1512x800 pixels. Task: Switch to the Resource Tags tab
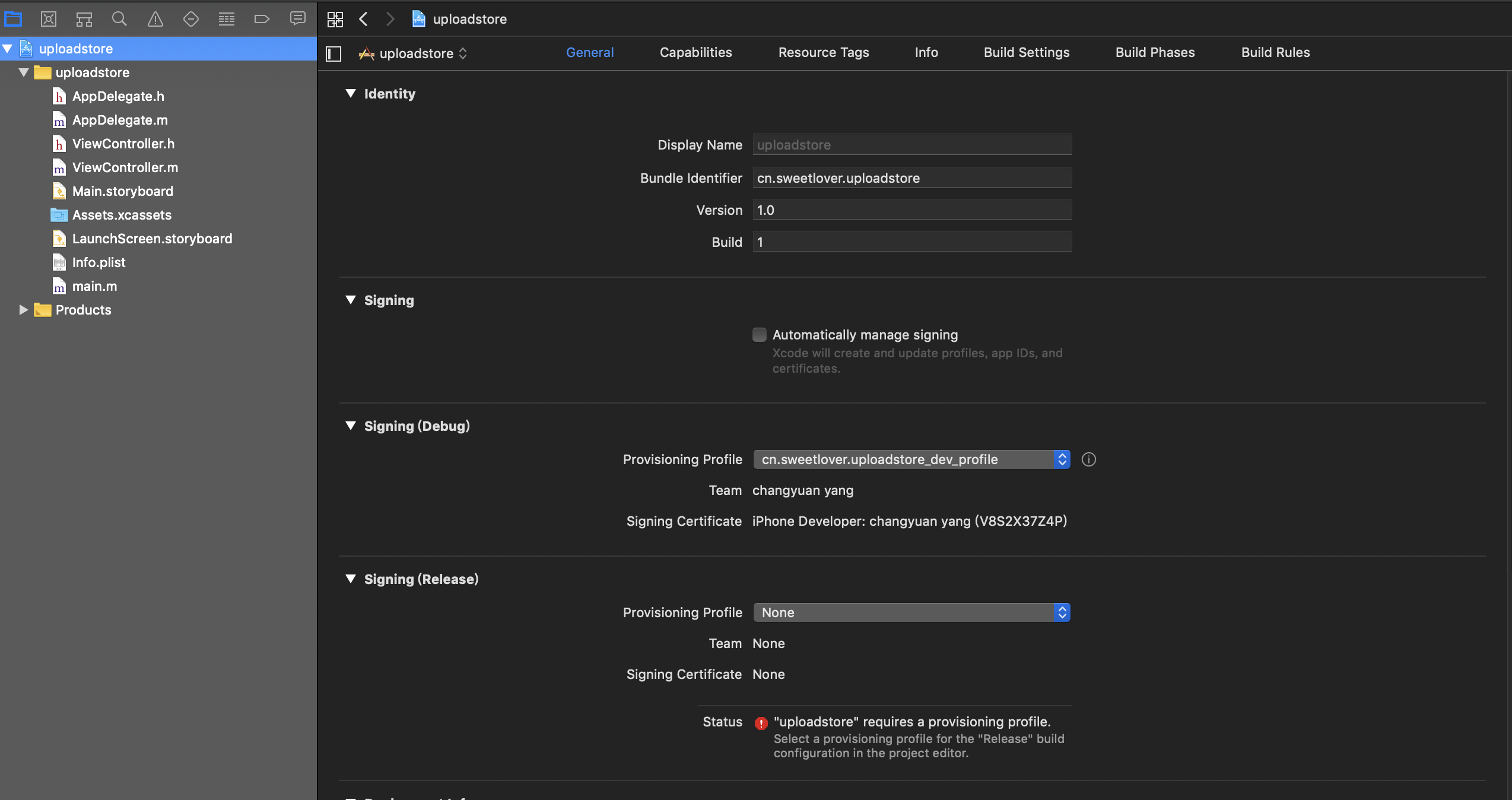[x=824, y=52]
